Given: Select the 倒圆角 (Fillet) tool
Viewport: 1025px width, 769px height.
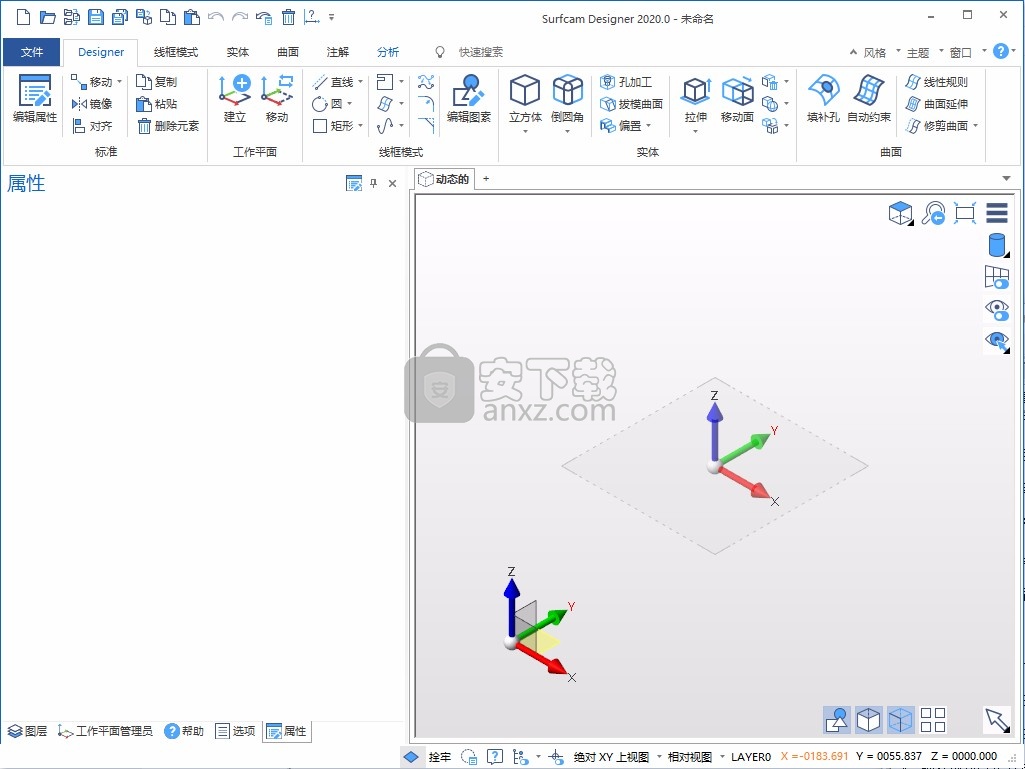Looking at the screenshot, I should tap(567, 91).
